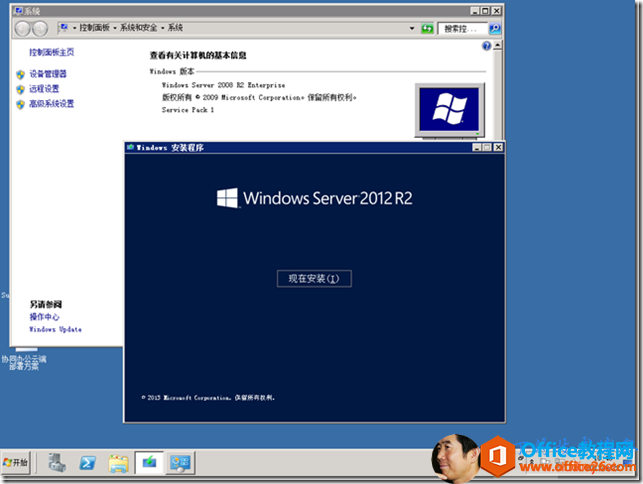Open 控制面板主页 link in System window
643x484 pixels.
tap(52, 52)
